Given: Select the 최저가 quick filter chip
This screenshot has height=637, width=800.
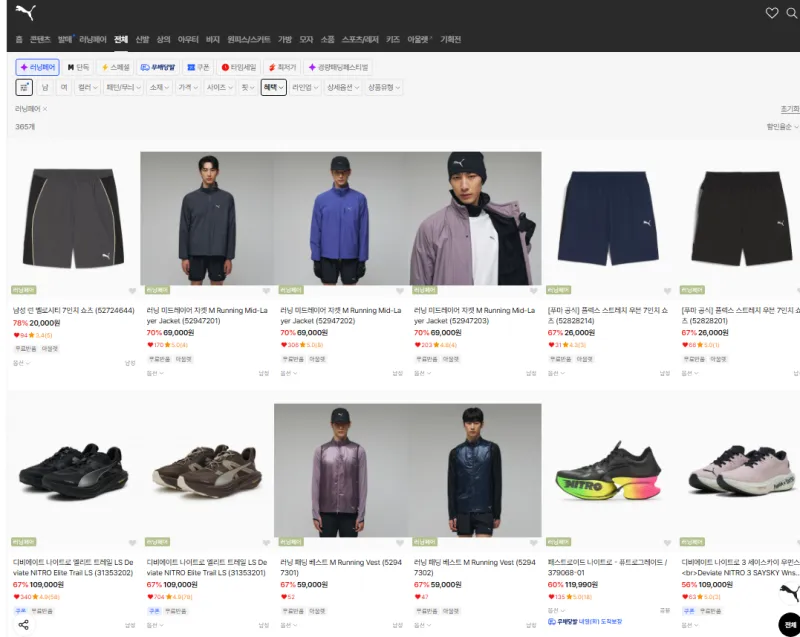Looking at the screenshot, I should point(282,67).
